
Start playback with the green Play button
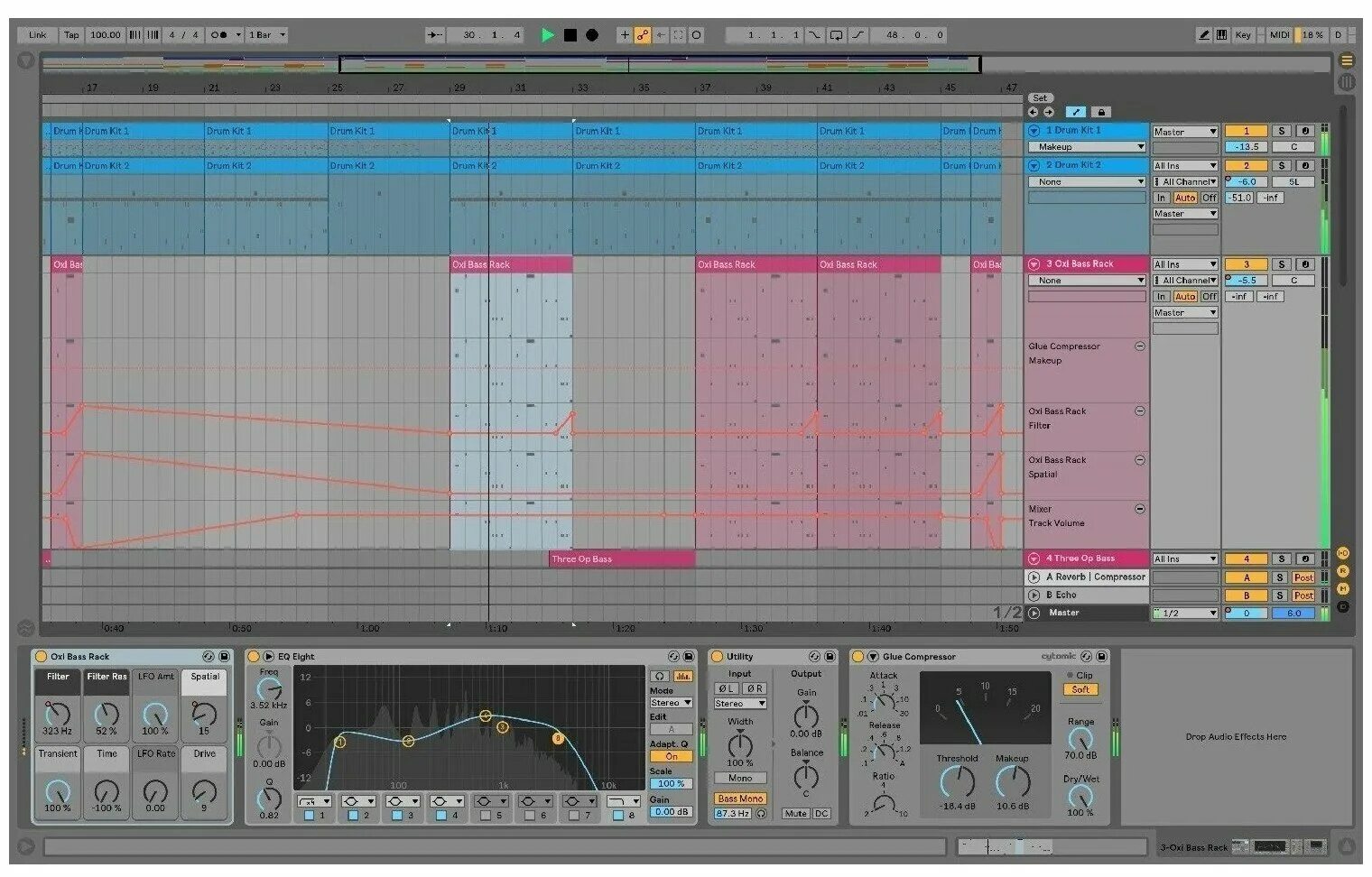[547, 35]
